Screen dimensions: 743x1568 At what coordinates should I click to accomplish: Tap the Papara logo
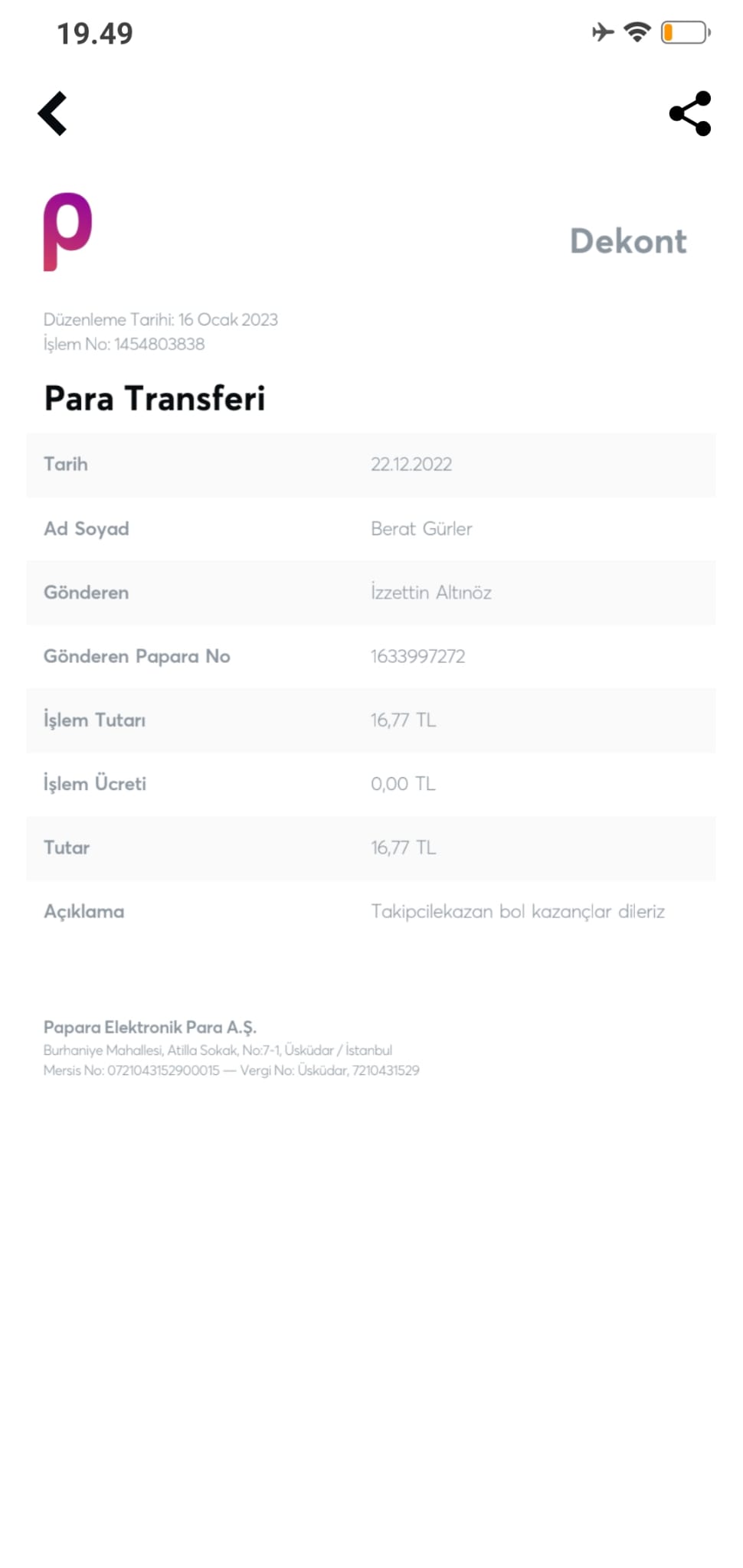67,232
